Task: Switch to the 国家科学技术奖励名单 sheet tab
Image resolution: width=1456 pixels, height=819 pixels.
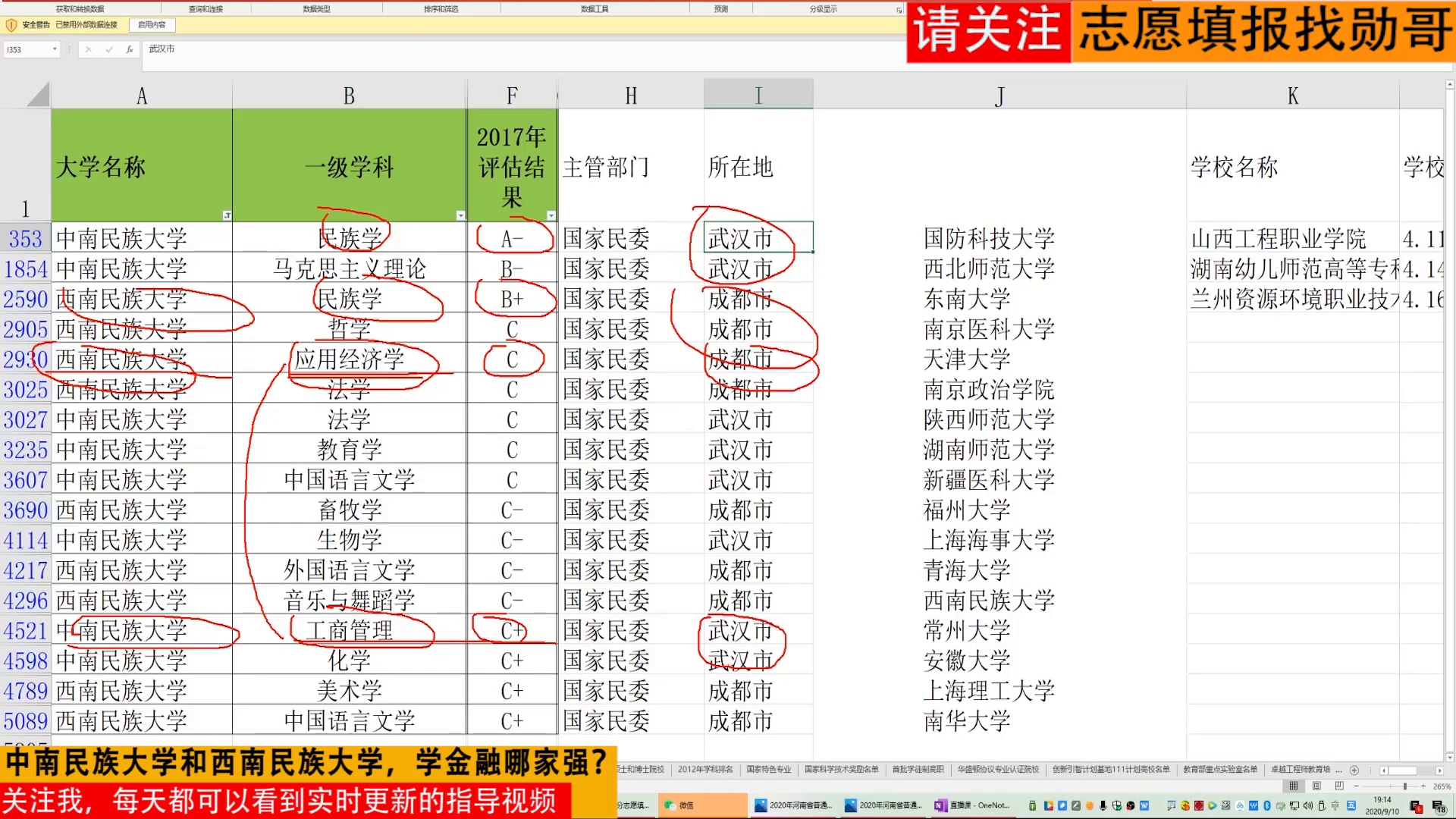Action: pos(841,770)
